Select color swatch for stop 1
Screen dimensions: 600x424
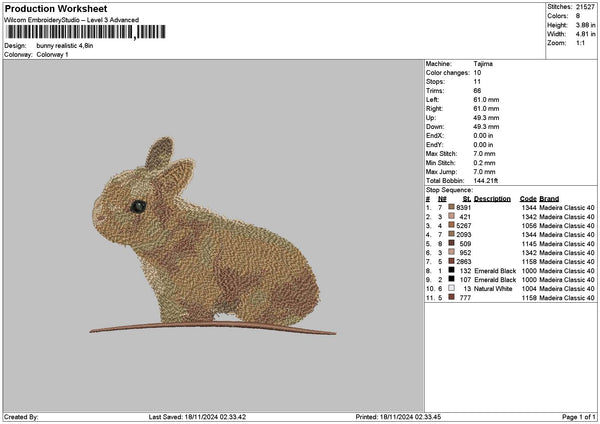click(452, 207)
